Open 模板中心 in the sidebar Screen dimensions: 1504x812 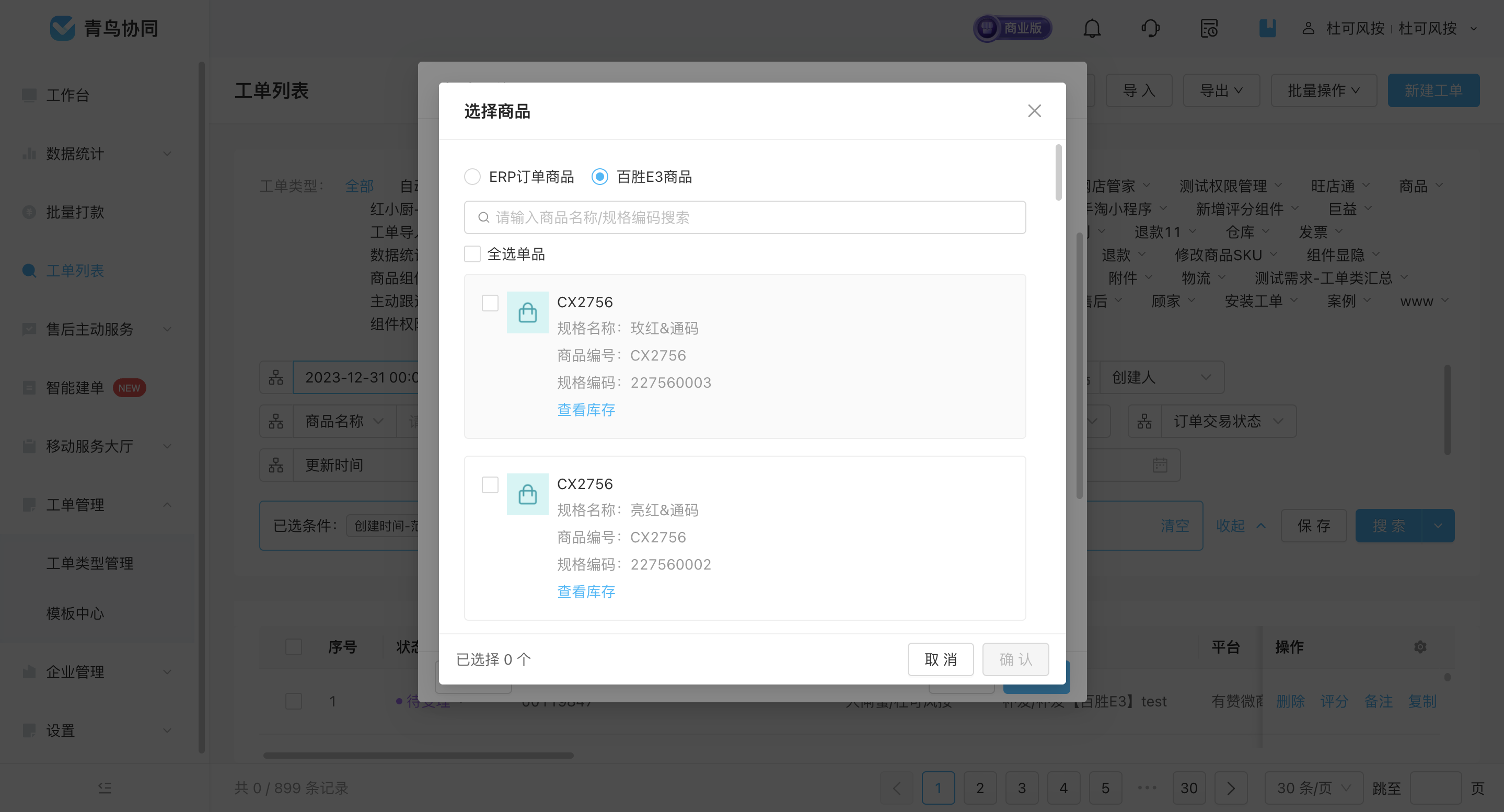tap(75, 613)
